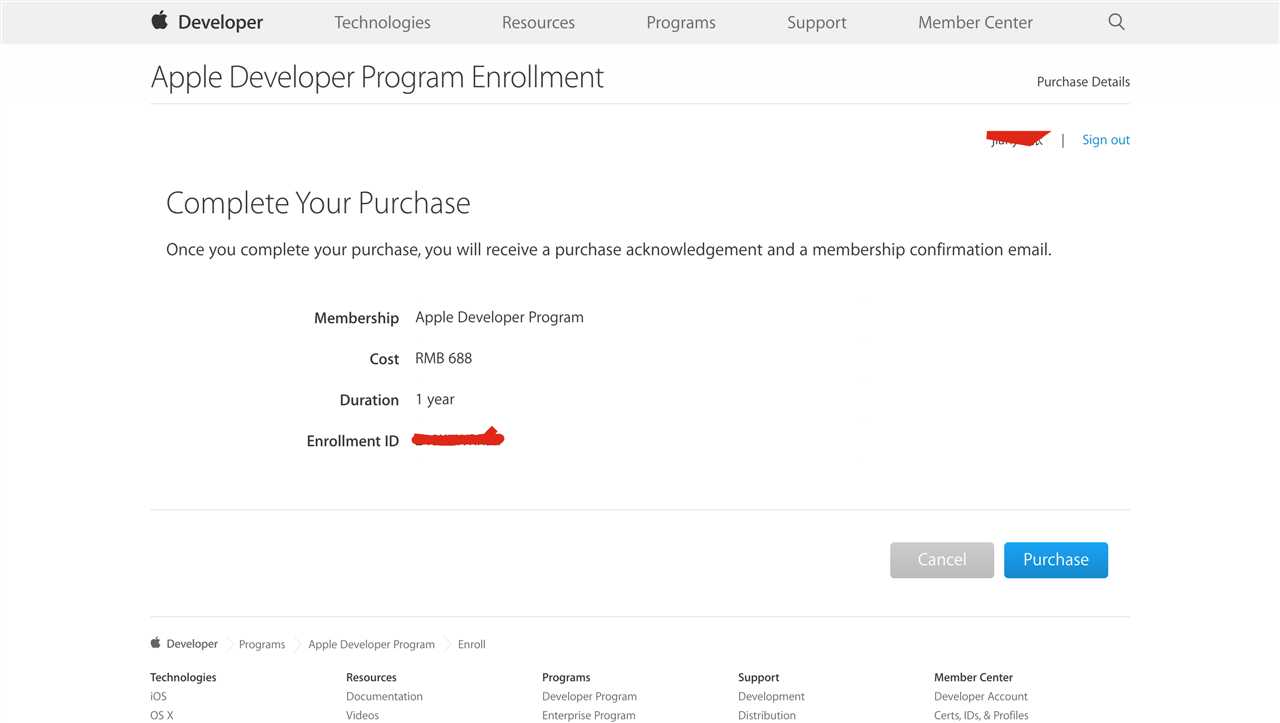Viewport: 1280px width, 723px height.
Task: Click Purchase Details step label
Action: pos(1083,82)
